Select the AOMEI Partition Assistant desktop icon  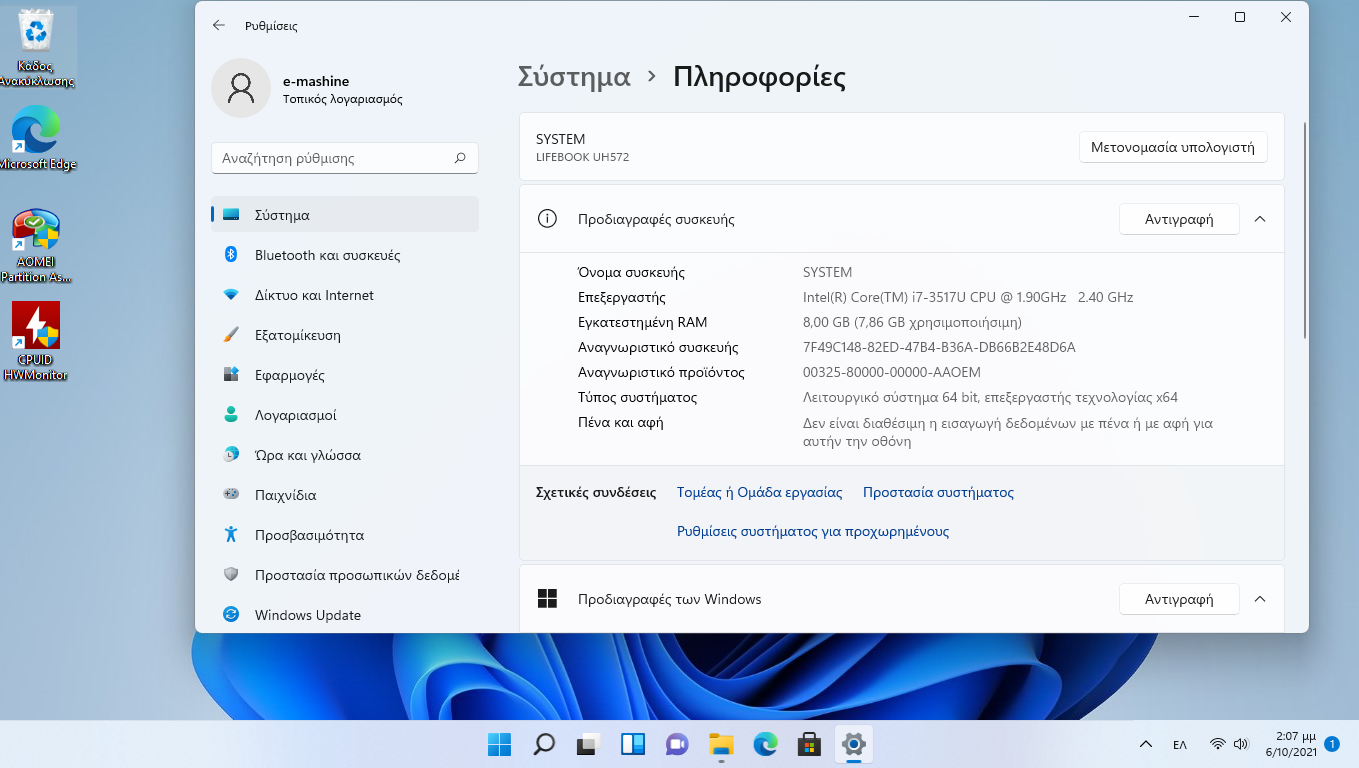[37, 246]
